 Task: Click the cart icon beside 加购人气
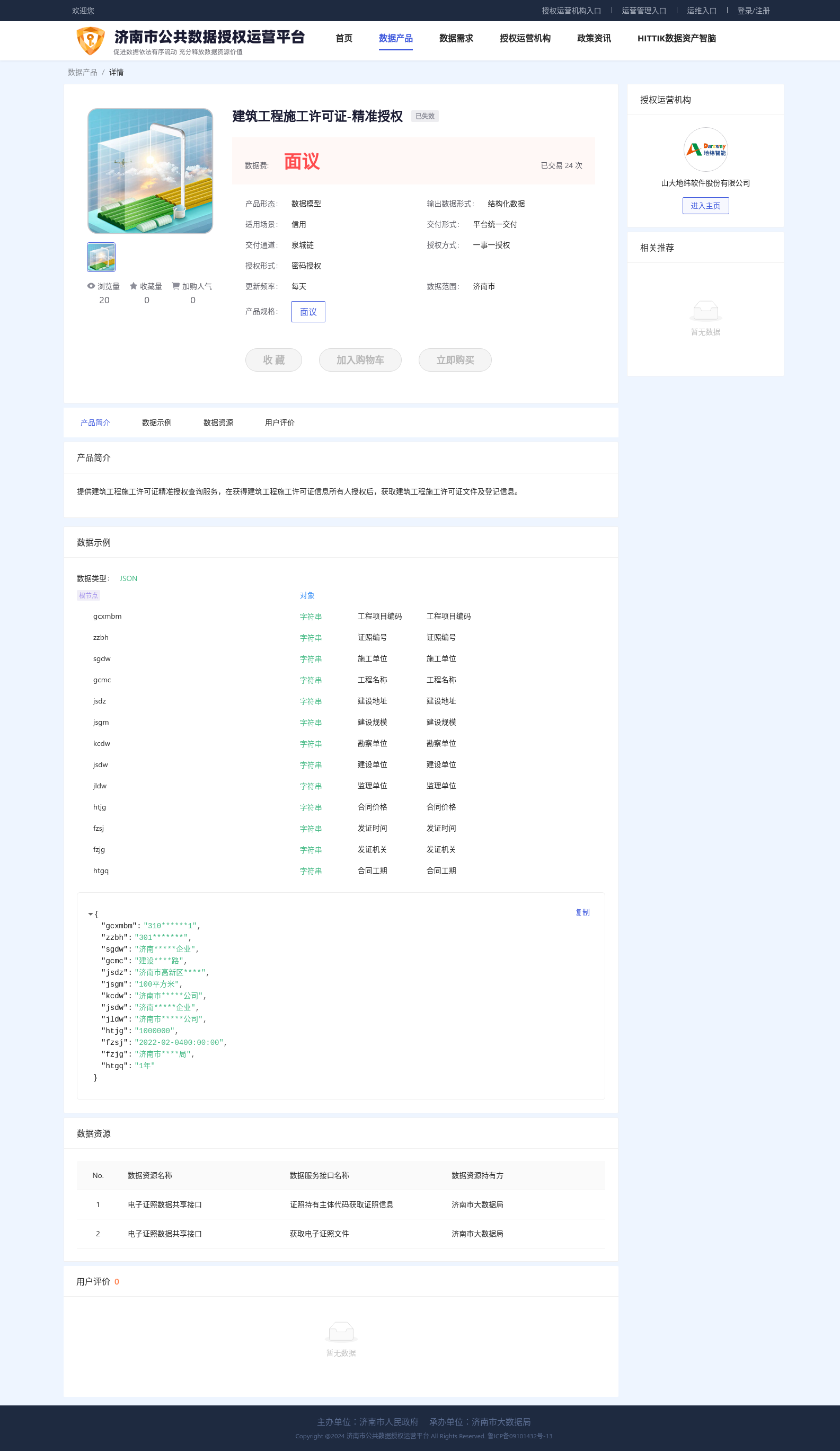click(175, 286)
